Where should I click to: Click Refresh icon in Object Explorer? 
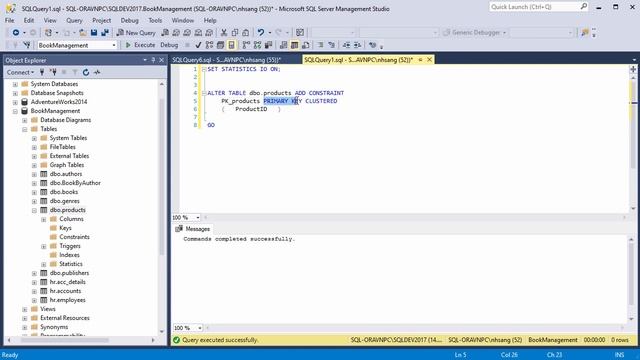(86, 72)
